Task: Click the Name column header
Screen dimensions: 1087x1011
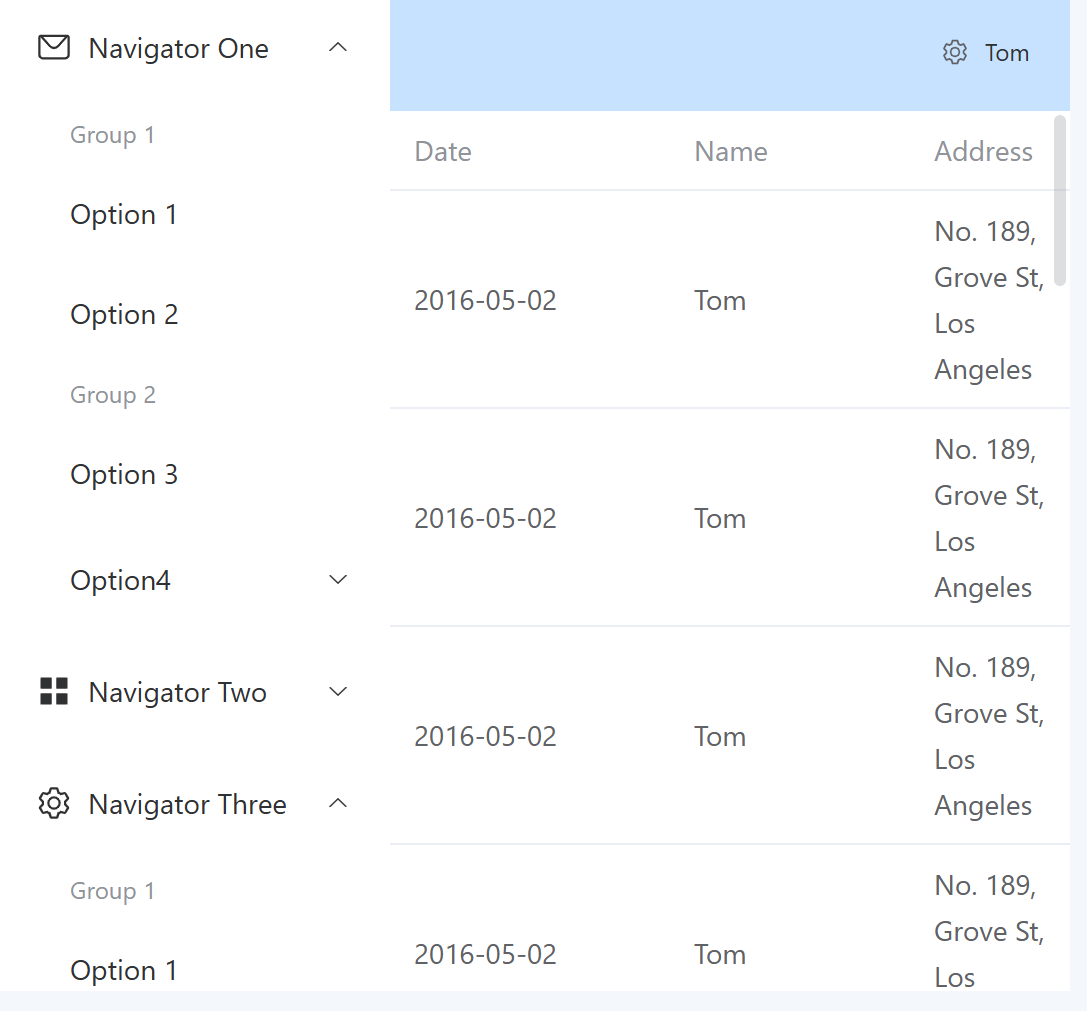Action: click(731, 152)
